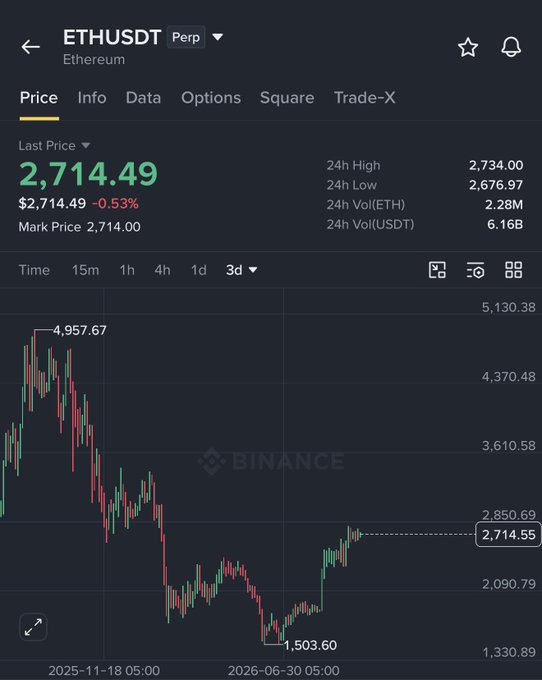
Task: Tap the 3,610.58 price axis label
Action: point(509,446)
